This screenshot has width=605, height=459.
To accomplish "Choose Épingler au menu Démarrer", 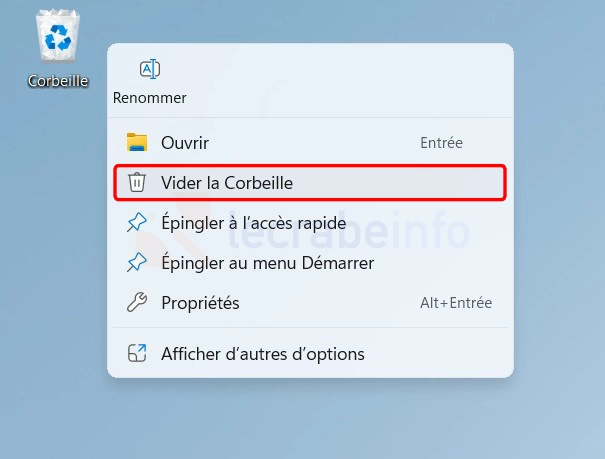I will tap(267, 263).
